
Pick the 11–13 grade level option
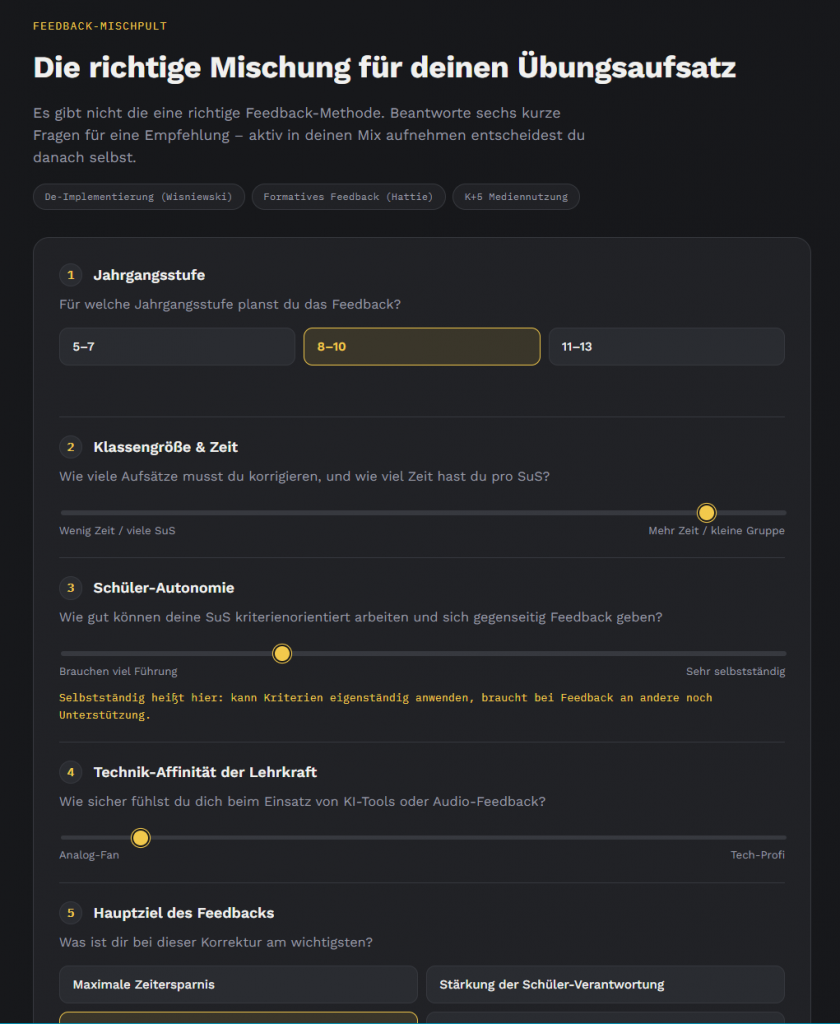(x=667, y=347)
